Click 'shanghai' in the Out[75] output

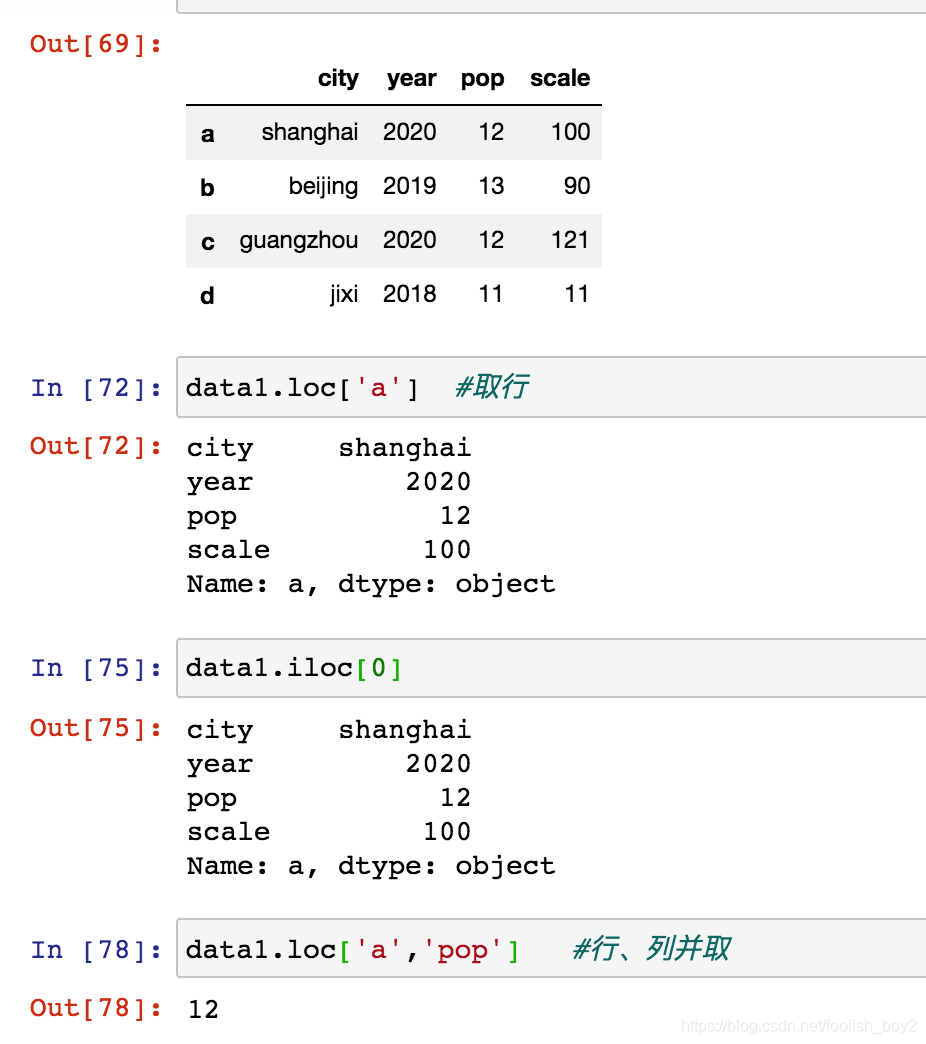click(x=405, y=730)
